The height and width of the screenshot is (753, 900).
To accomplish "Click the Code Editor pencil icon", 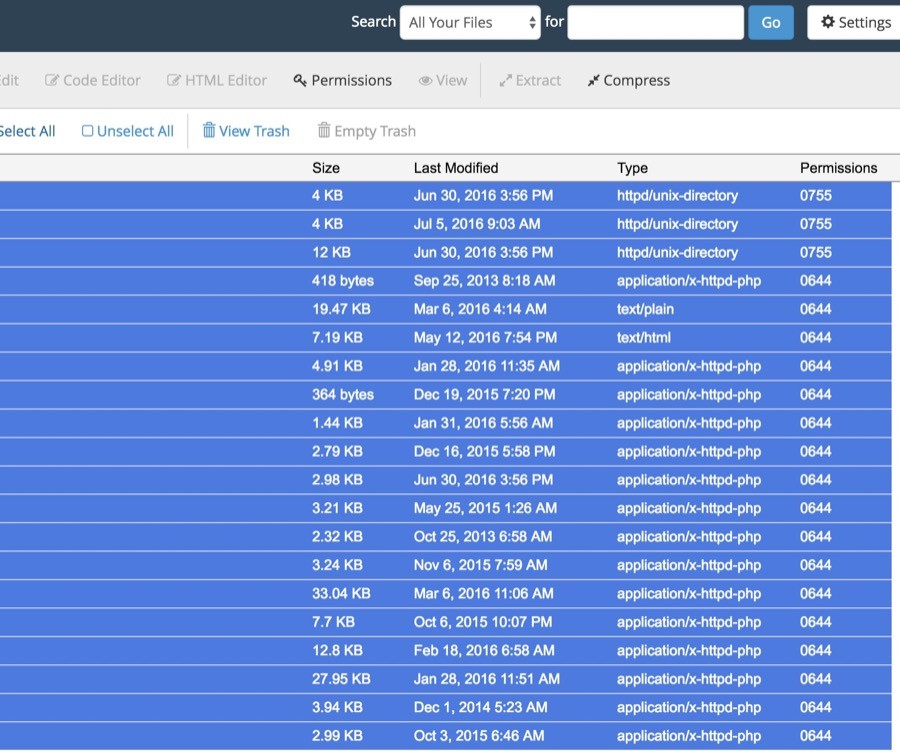I will pos(52,80).
